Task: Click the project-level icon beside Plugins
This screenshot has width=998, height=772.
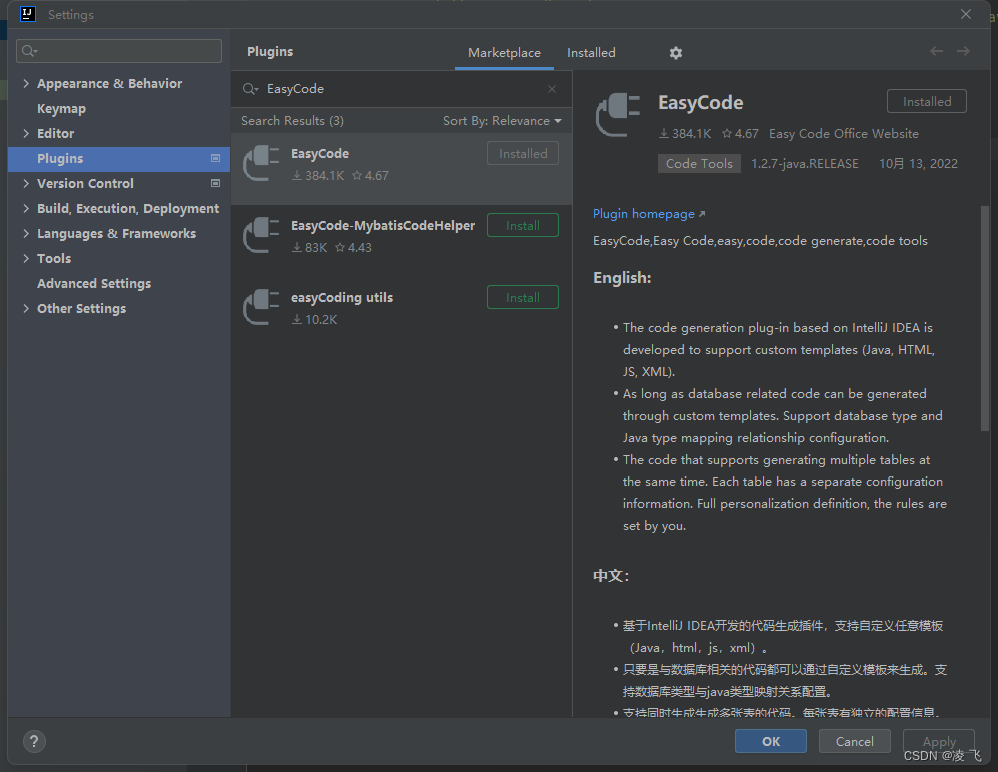Action: 216,158
